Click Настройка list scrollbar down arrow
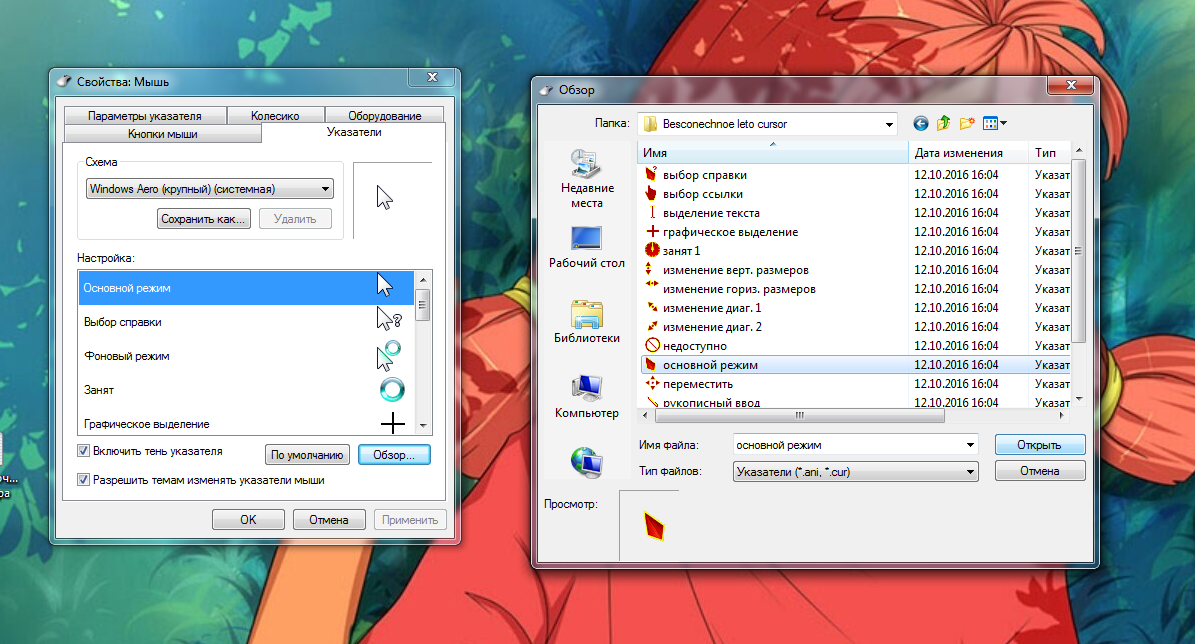Image resolution: width=1195 pixels, height=644 pixels. [423, 427]
